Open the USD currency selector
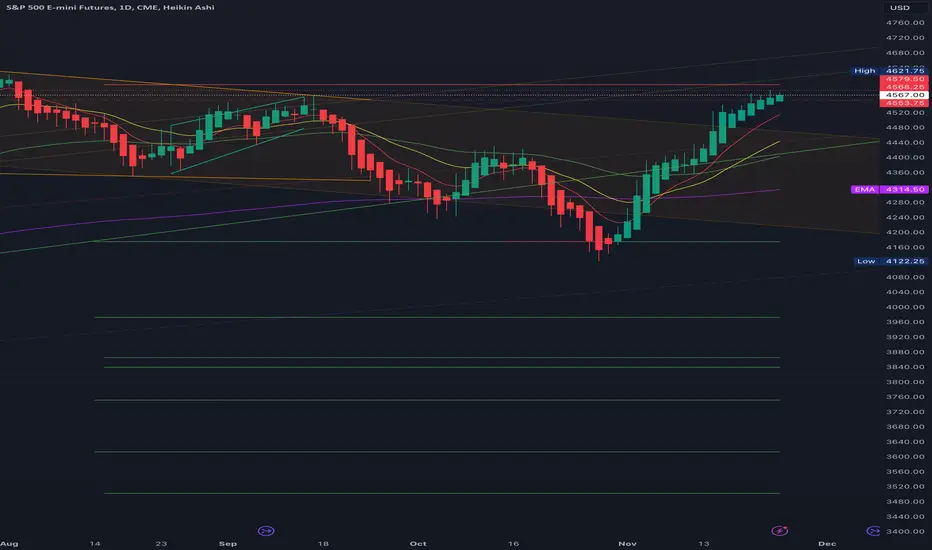Viewport: 932px width, 550px height. pyautogui.click(x=904, y=8)
